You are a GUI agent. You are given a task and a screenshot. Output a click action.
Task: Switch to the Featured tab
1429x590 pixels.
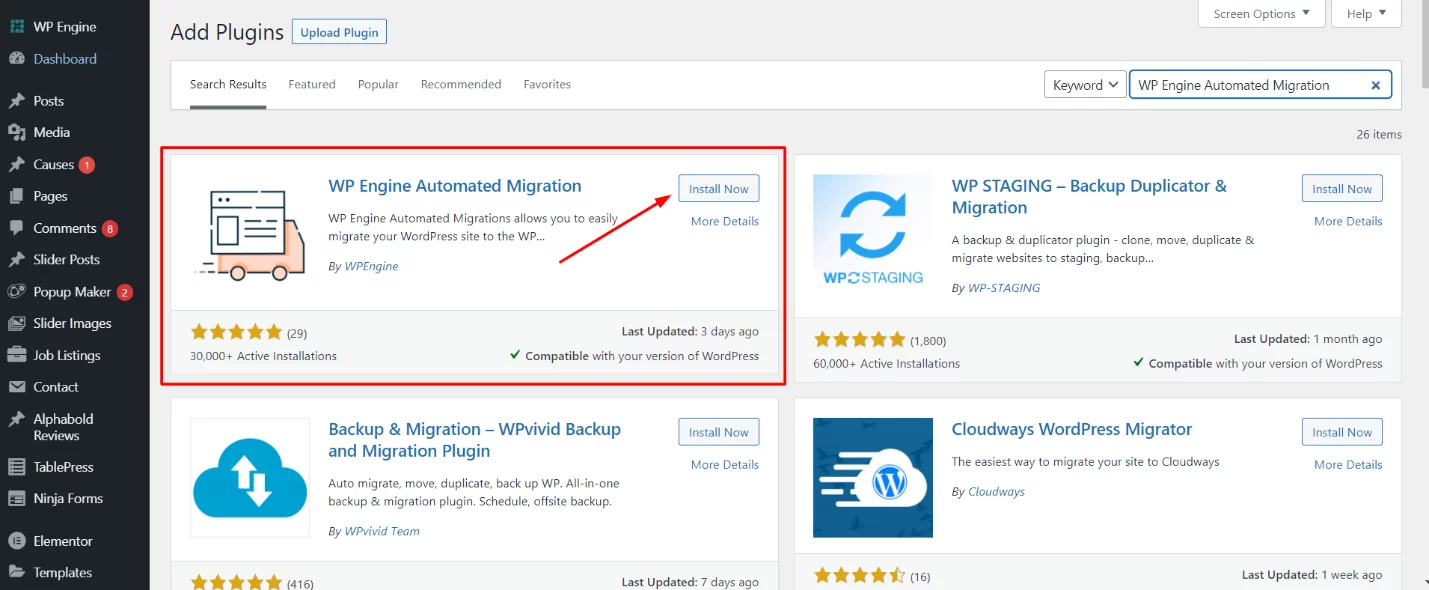click(312, 84)
